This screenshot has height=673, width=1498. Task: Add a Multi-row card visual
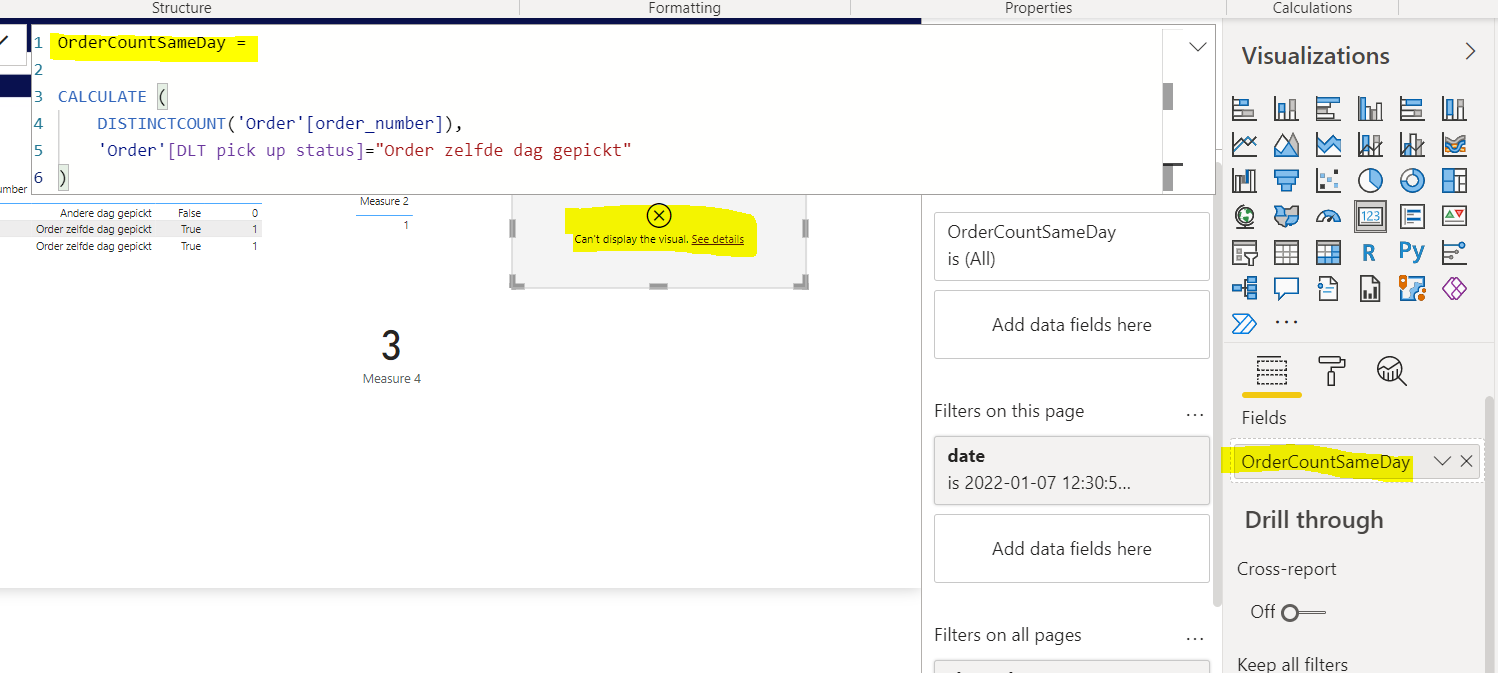pyautogui.click(x=1412, y=216)
